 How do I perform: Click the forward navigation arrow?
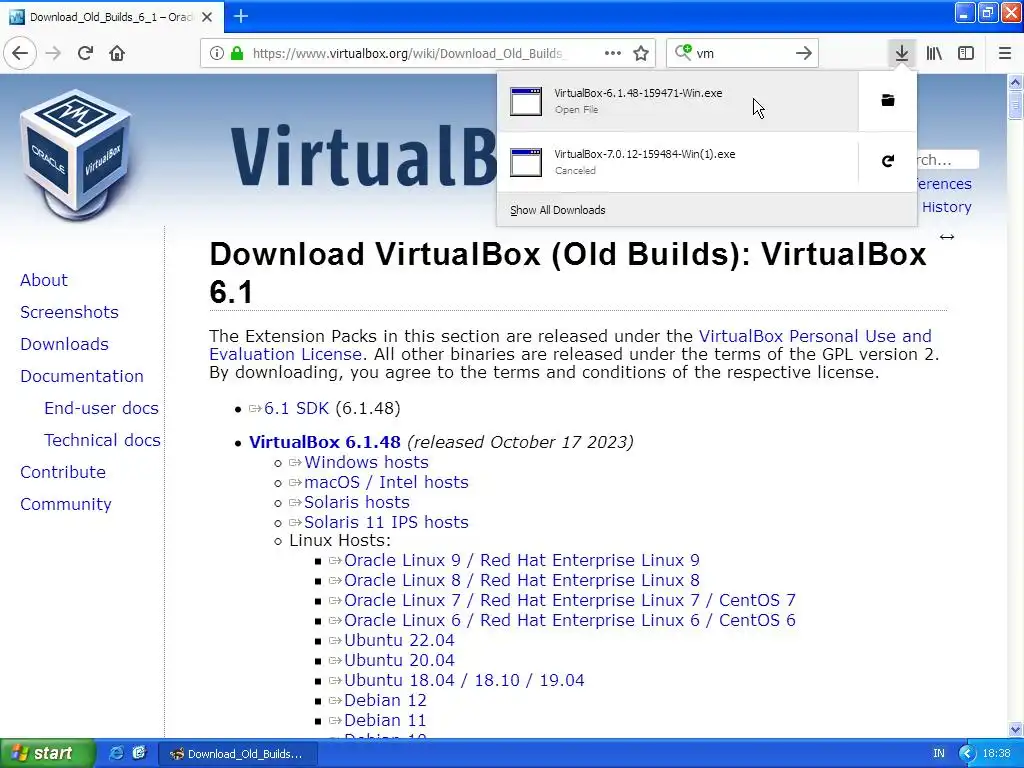pyautogui.click(x=53, y=53)
